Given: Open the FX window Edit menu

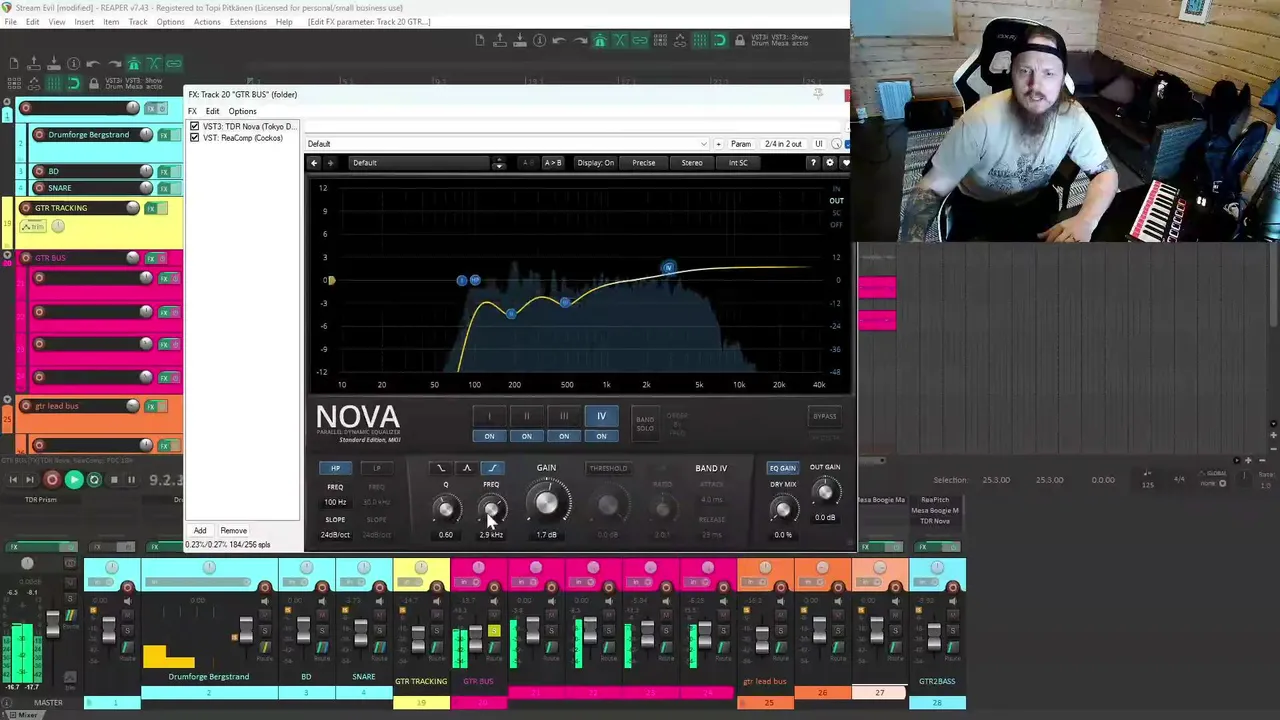Looking at the screenshot, I should [x=212, y=111].
